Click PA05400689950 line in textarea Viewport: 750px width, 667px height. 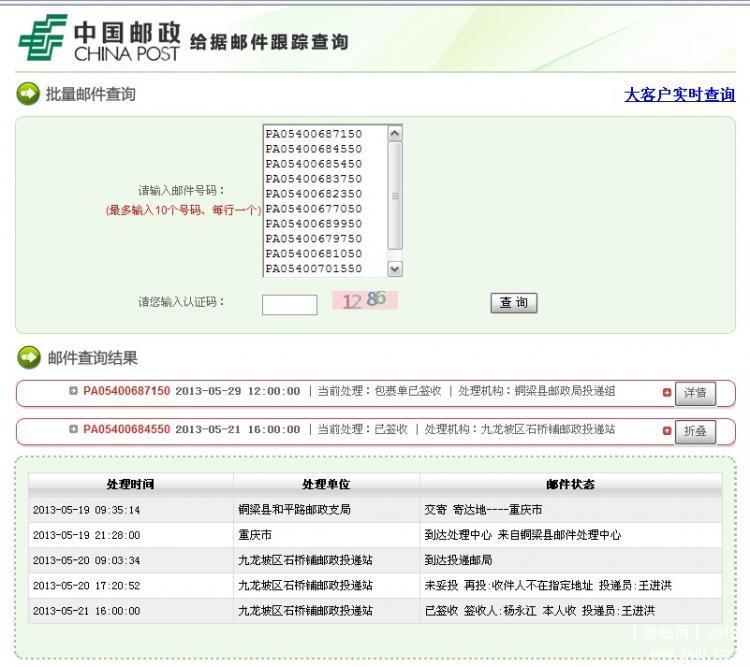314,223
